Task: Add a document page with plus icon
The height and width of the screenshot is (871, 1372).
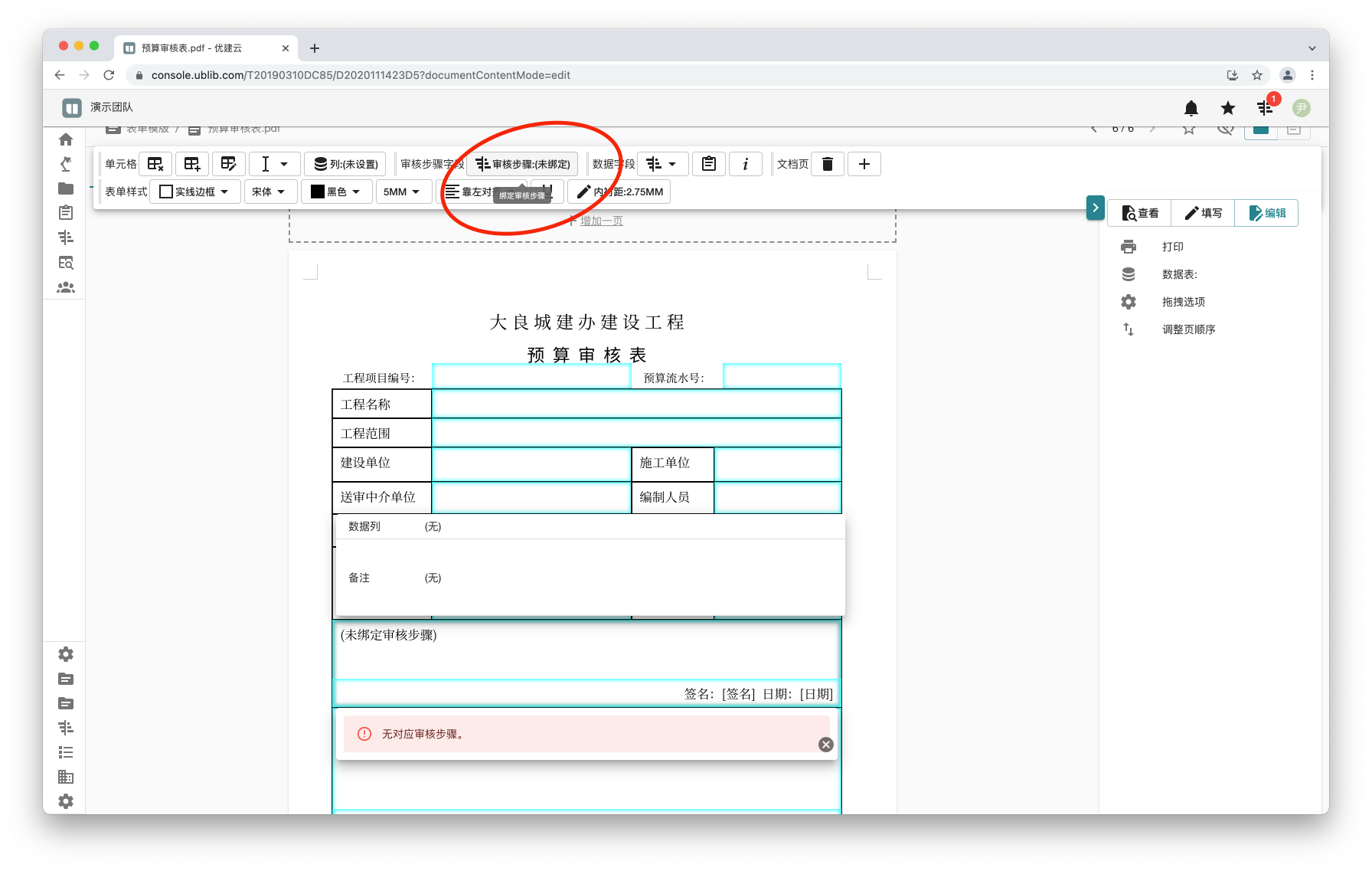Action: pos(864,164)
